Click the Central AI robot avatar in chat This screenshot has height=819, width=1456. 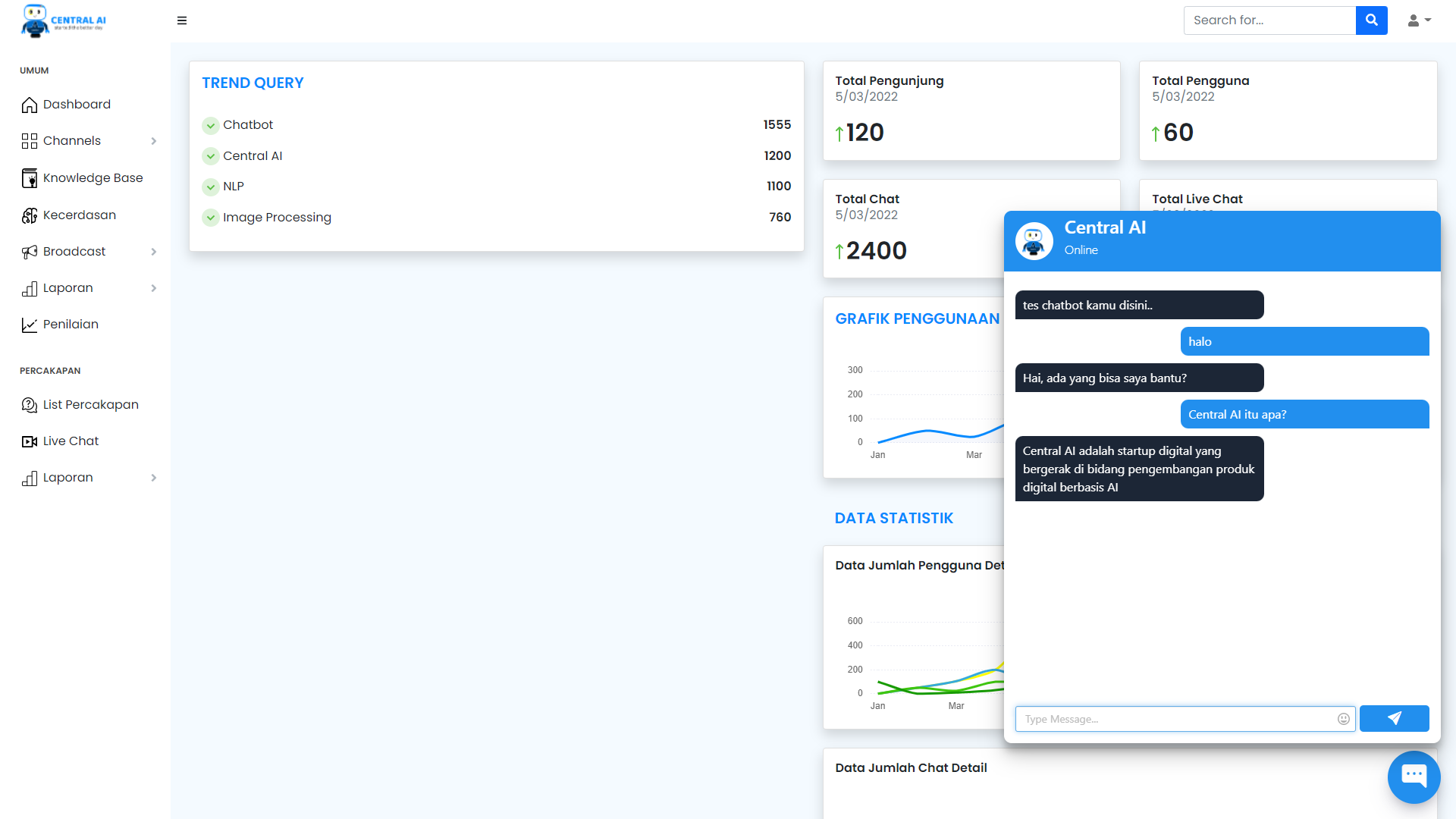tap(1034, 241)
